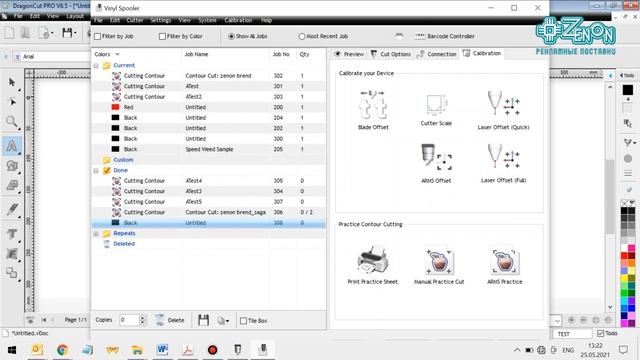Select the arrow selection tool in DragonCut
Screen dimensions: 640x360
(12, 83)
